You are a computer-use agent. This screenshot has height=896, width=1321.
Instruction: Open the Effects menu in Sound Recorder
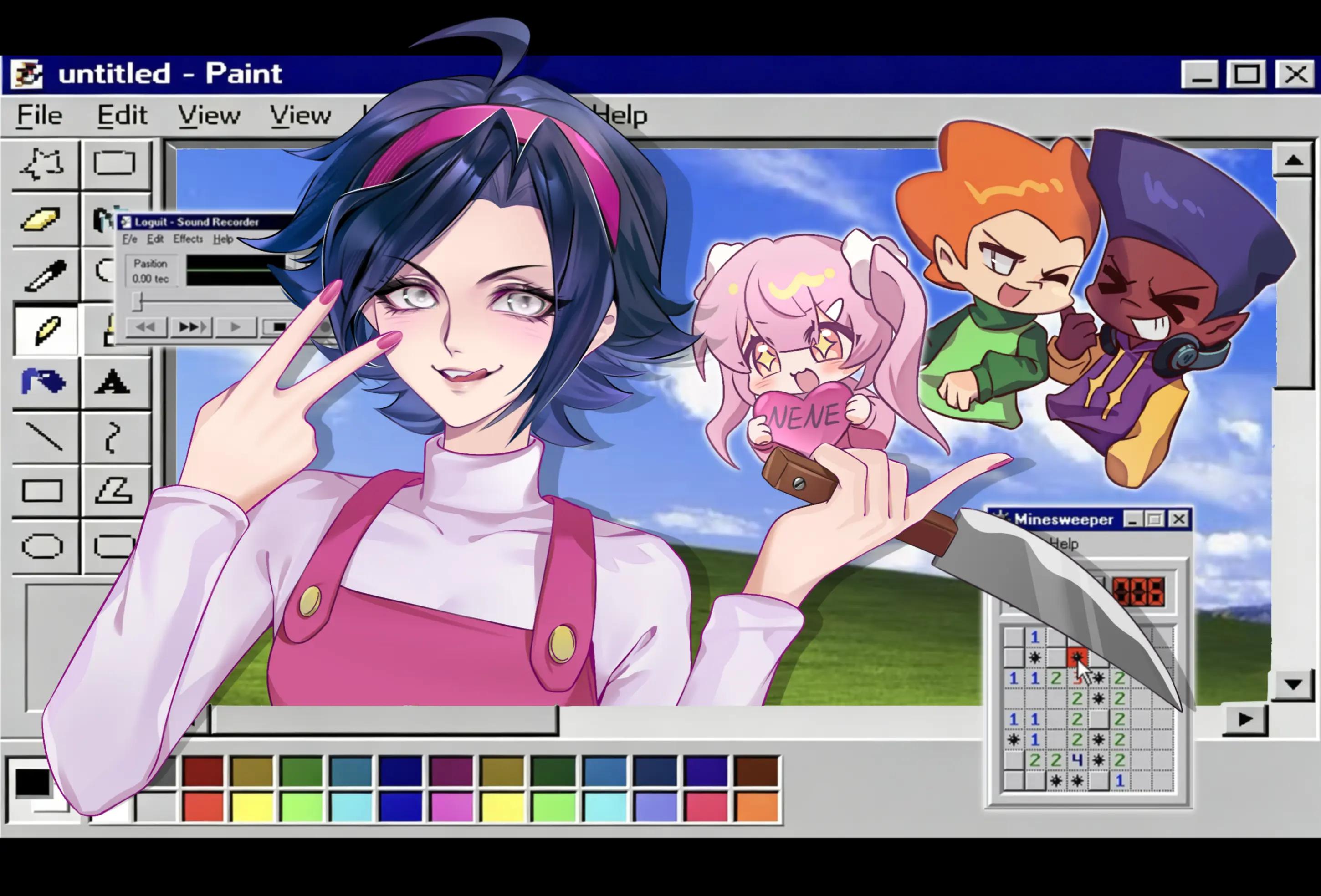[x=188, y=239]
